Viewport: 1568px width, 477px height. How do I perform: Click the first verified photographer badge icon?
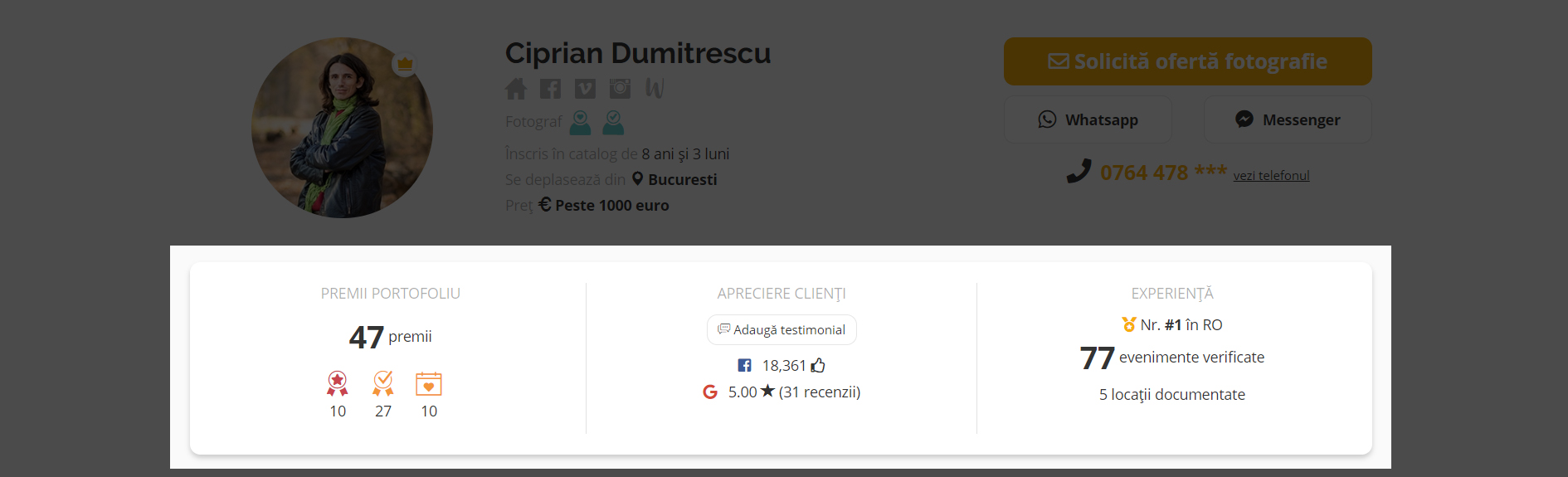click(581, 123)
